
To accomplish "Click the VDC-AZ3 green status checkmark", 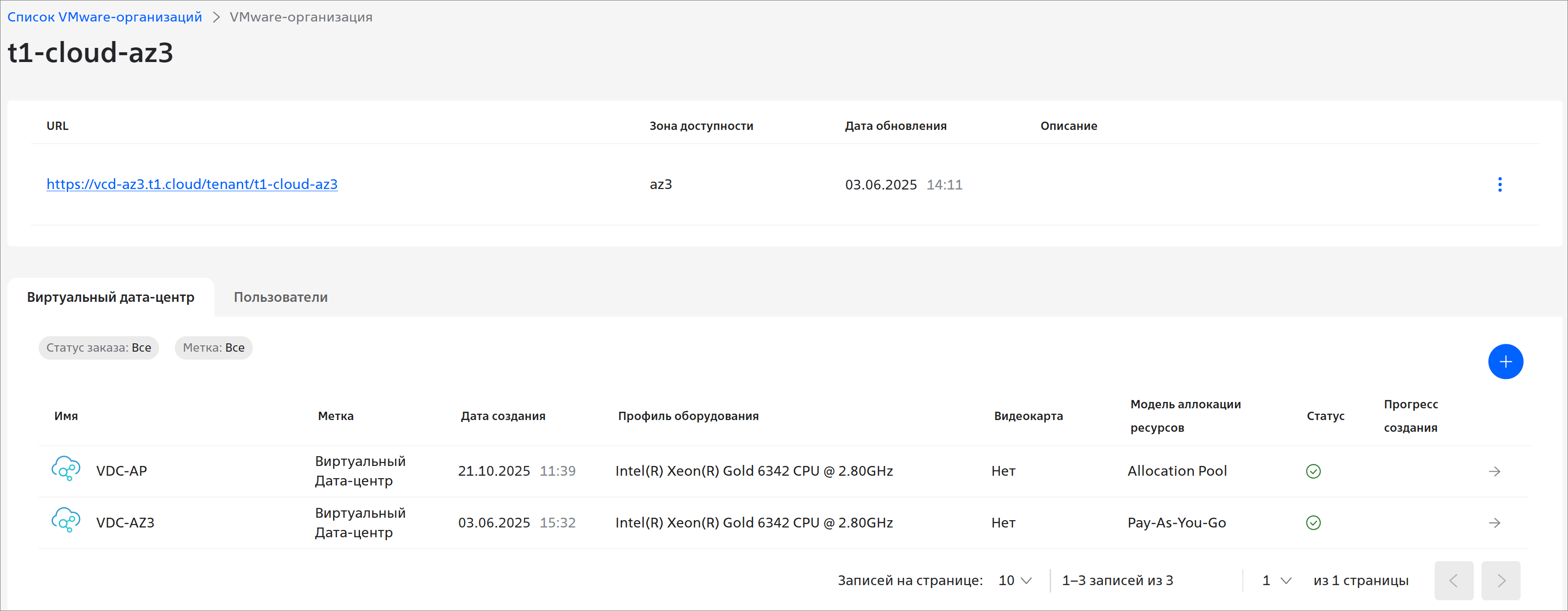I will (1313, 523).
